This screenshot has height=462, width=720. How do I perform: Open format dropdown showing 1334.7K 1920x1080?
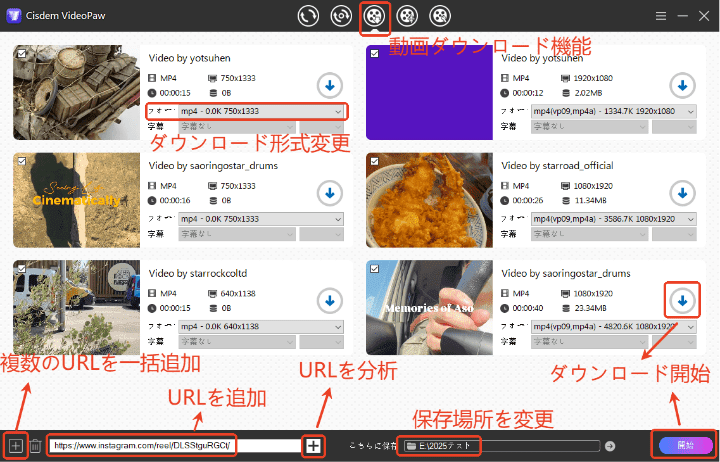[x=614, y=111]
